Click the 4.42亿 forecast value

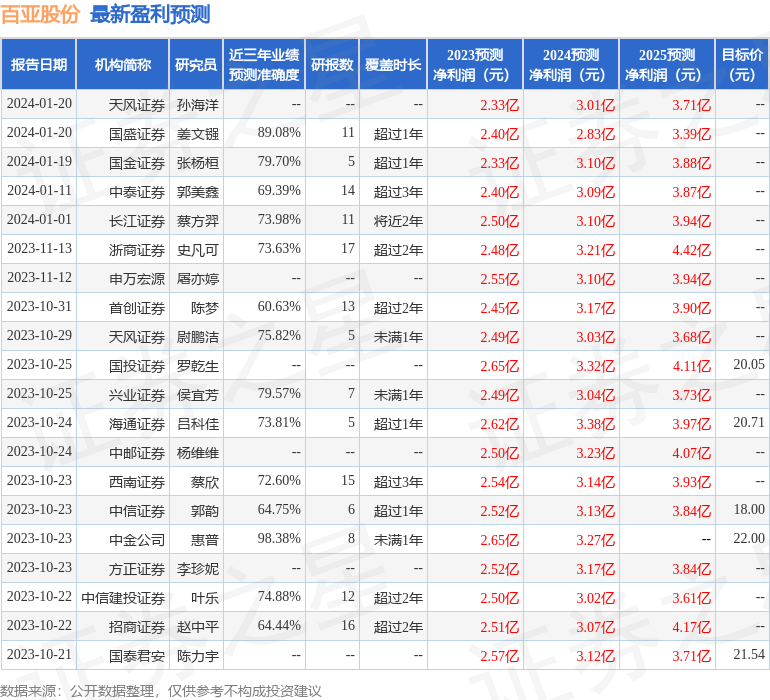[691, 250]
